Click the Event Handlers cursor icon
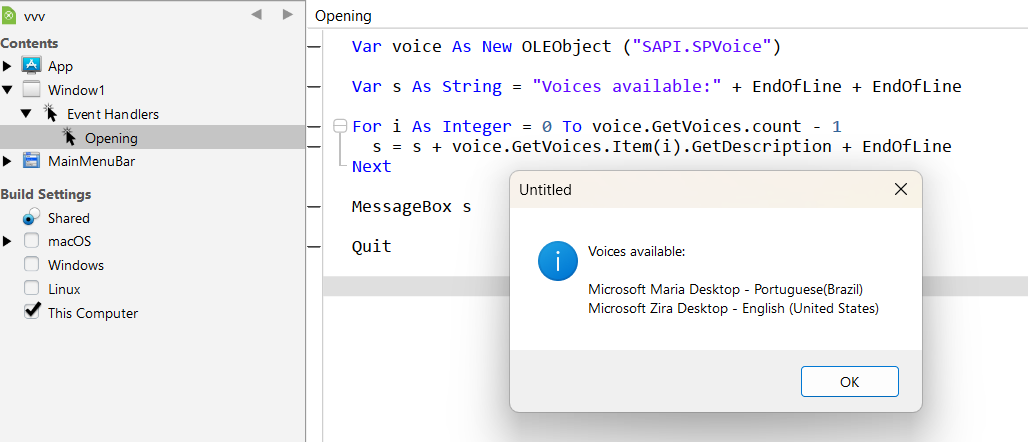The image size is (1028, 442). coord(51,113)
